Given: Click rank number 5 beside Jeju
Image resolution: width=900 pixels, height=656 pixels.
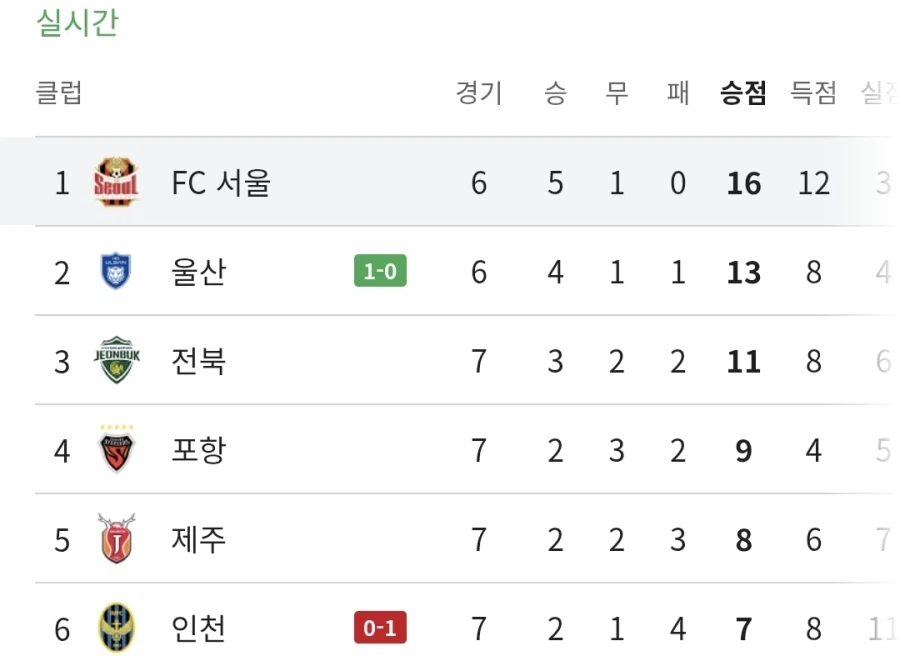Looking at the screenshot, I should click(61, 539).
